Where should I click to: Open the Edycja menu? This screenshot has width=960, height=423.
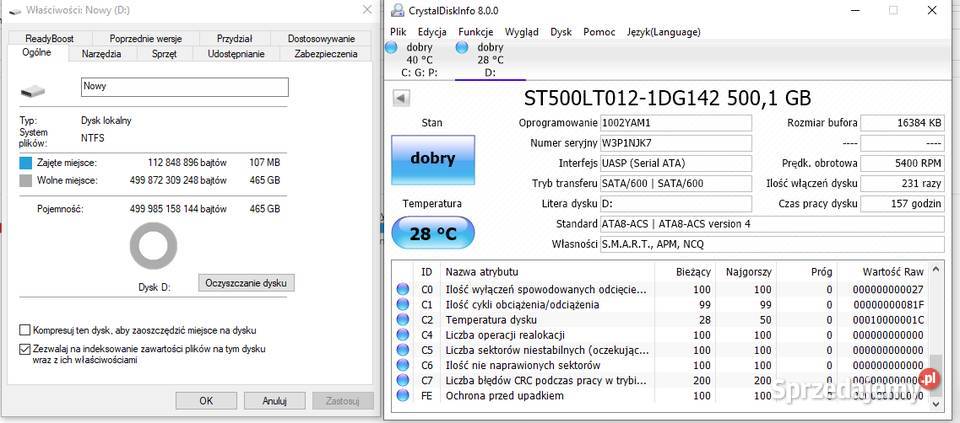coord(432,32)
